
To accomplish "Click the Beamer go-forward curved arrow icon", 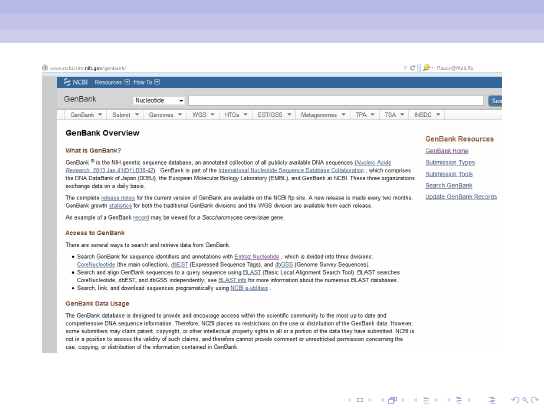I will 535,400.
